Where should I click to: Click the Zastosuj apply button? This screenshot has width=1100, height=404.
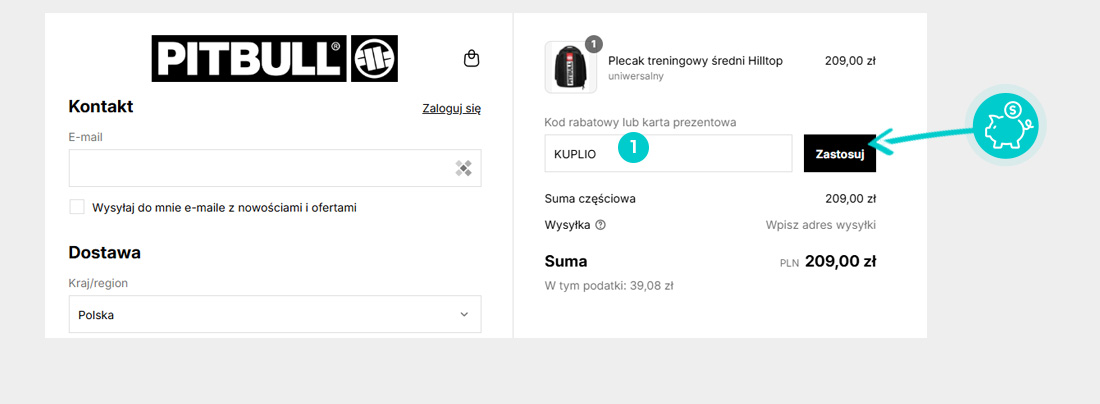tap(840, 154)
